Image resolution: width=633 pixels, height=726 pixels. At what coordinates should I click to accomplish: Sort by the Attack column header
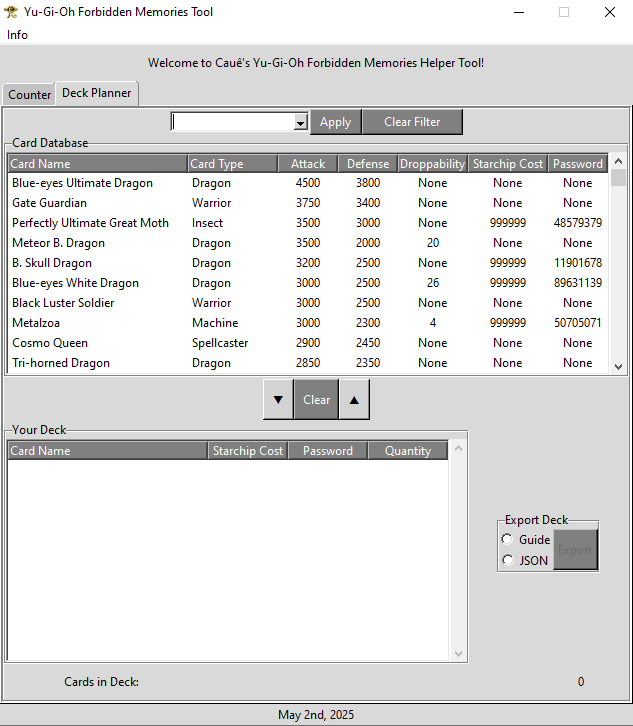pos(308,163)
